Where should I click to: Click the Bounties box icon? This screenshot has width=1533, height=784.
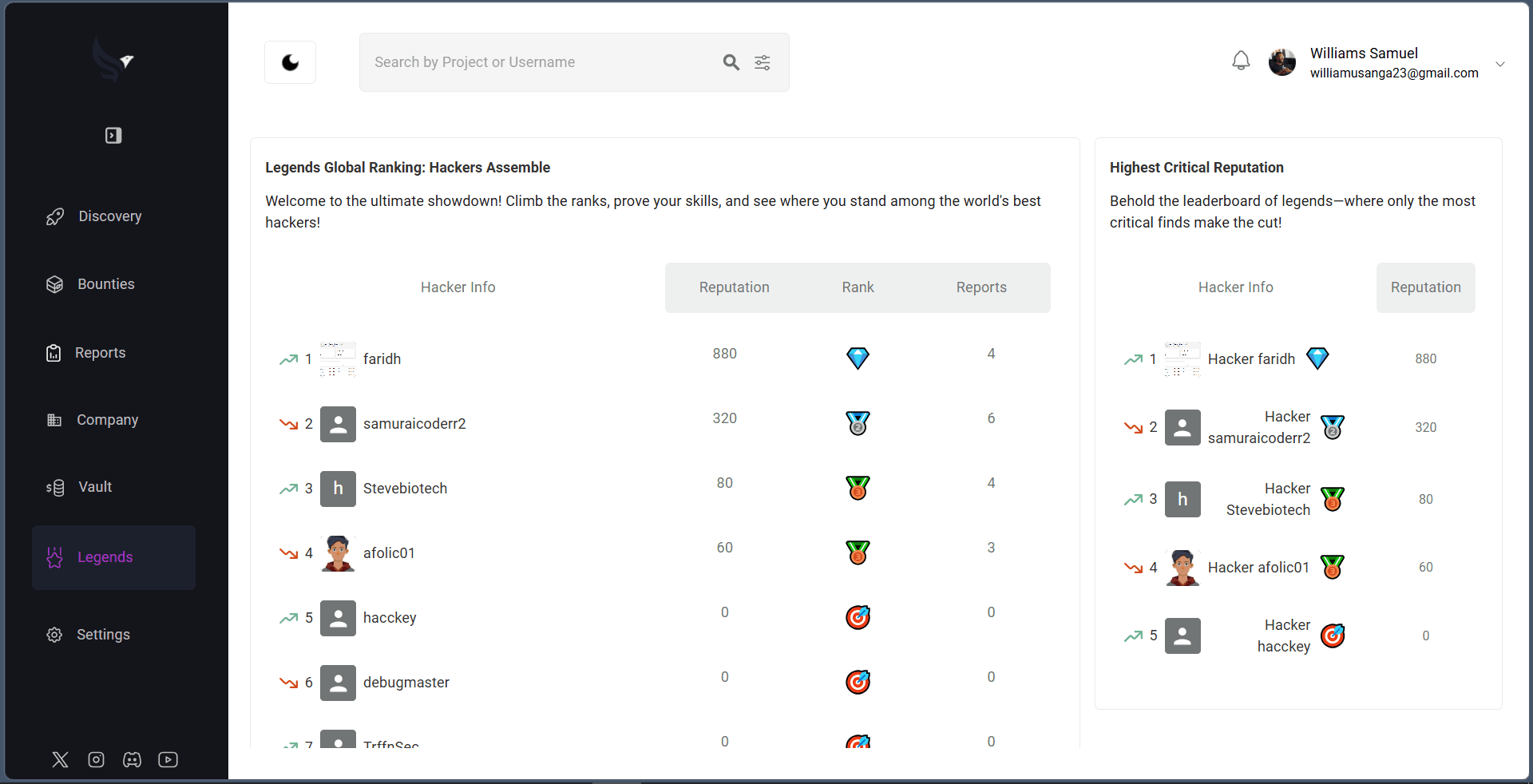(54, 284)
